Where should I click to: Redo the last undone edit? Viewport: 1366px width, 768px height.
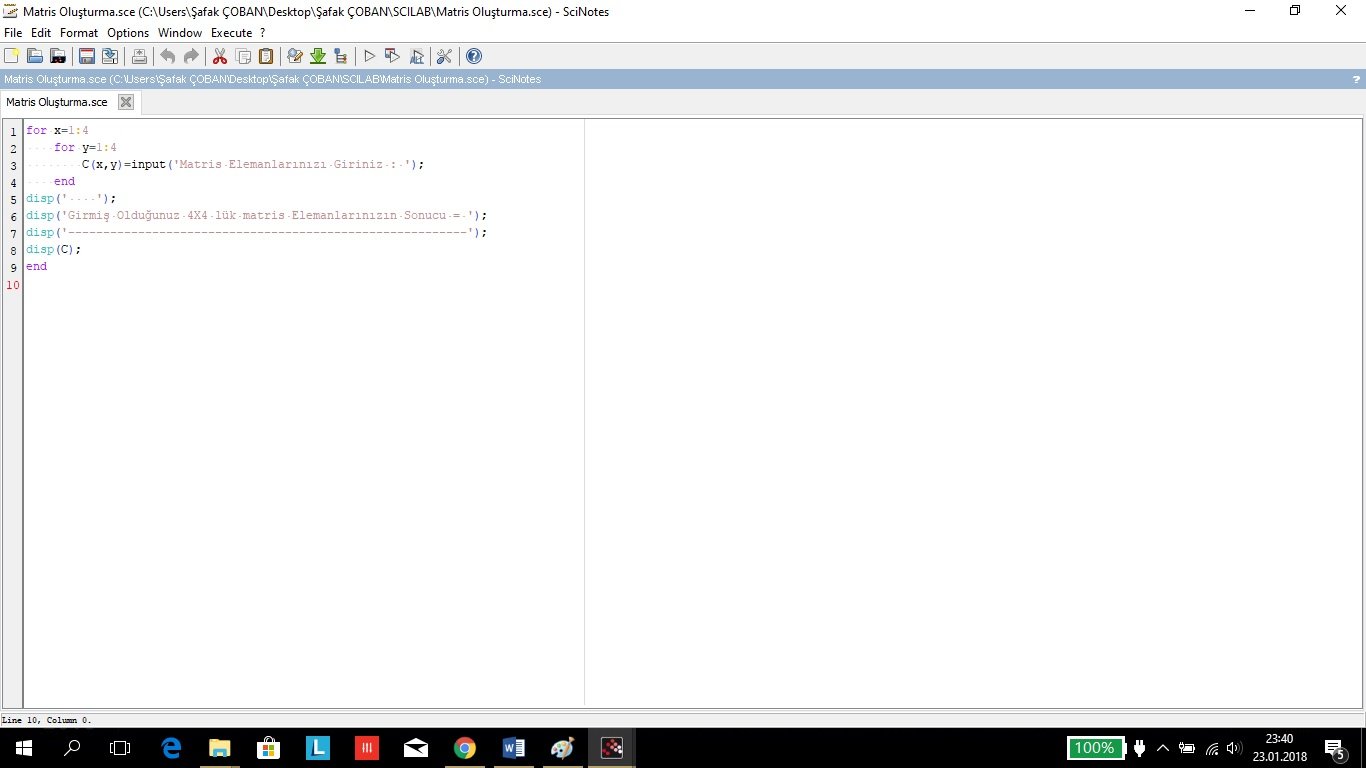191,56
